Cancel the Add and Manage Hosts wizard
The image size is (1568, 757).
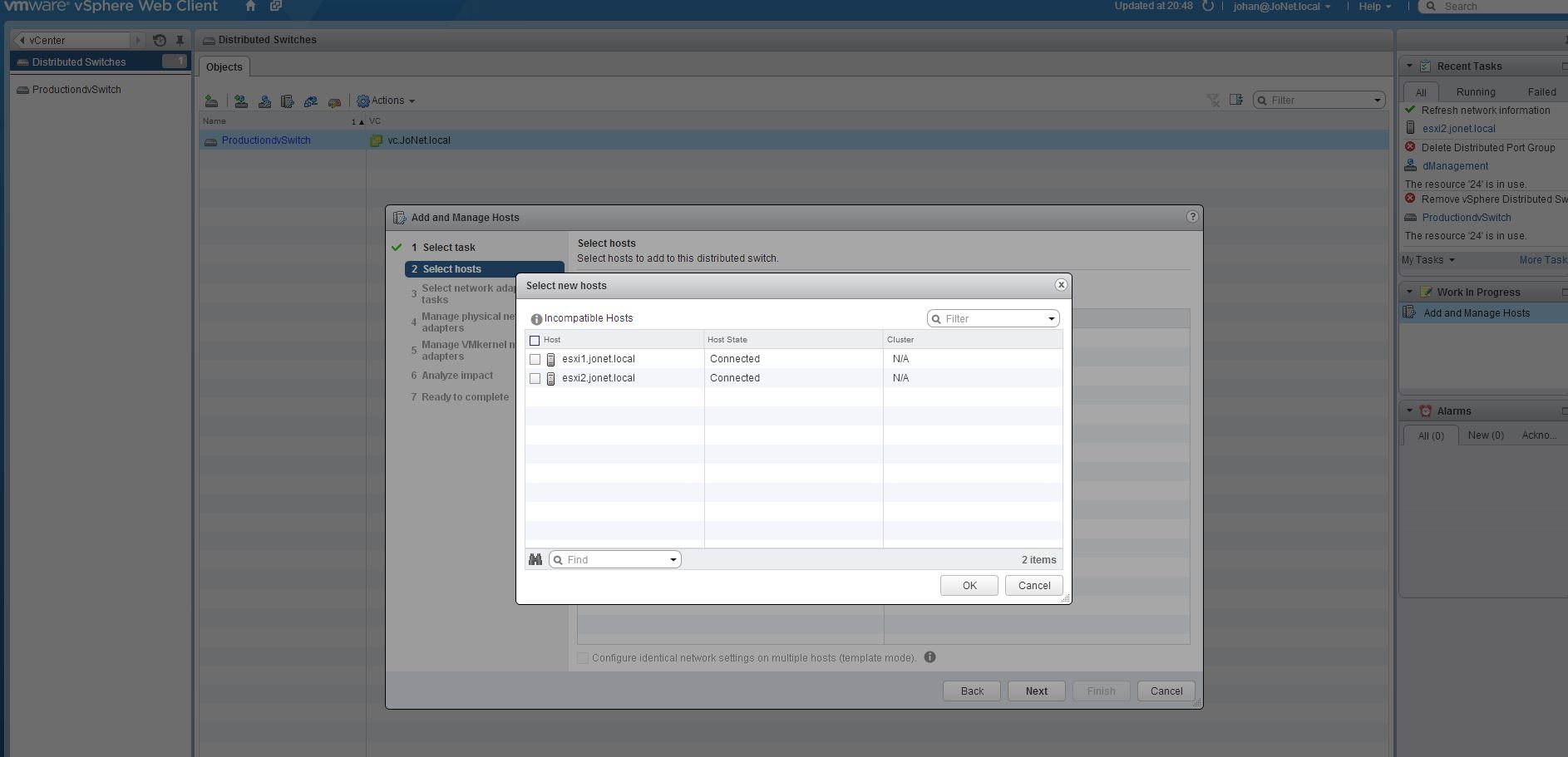(1166, 691)
